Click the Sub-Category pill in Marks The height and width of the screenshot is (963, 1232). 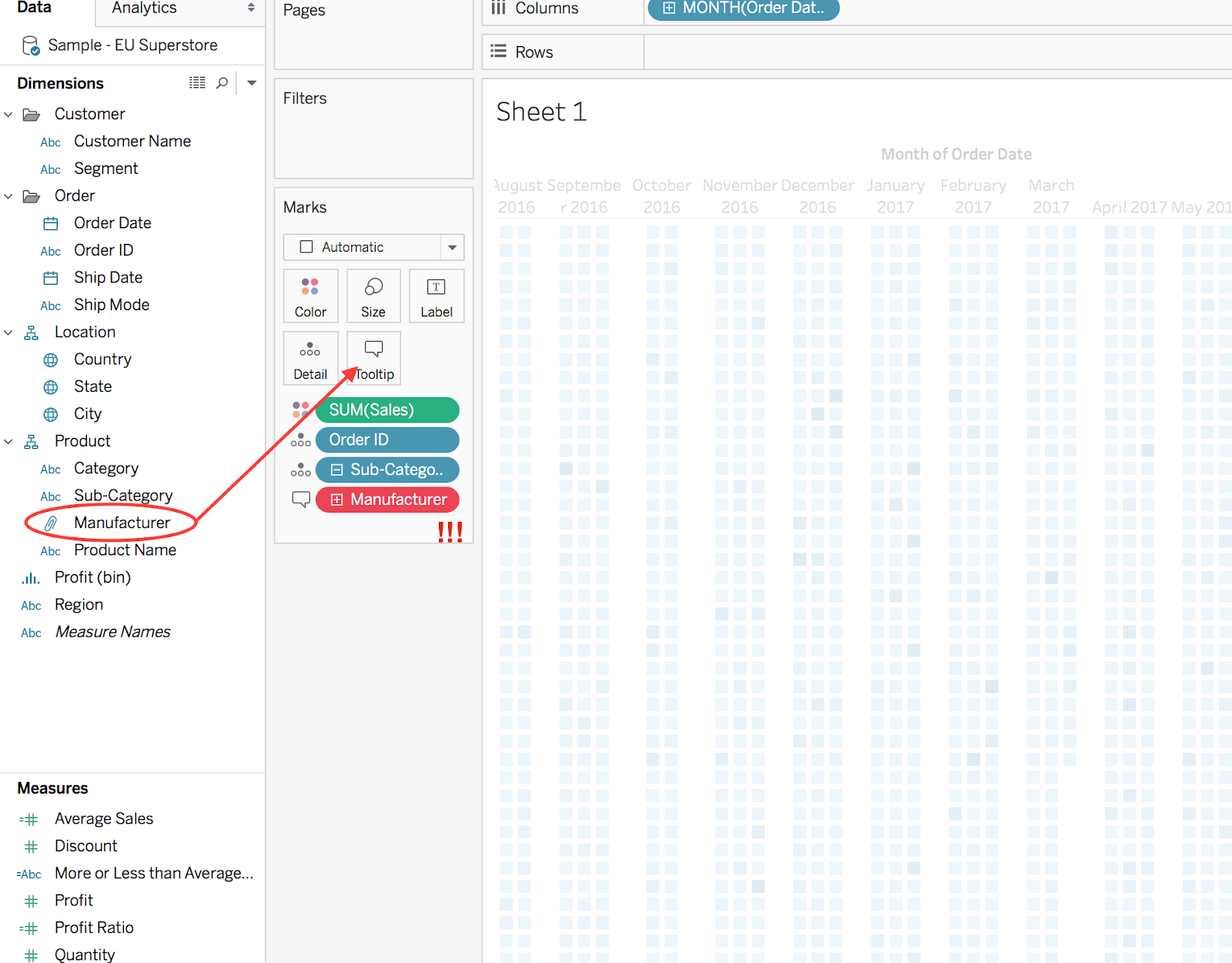click(x=387, y=470)
